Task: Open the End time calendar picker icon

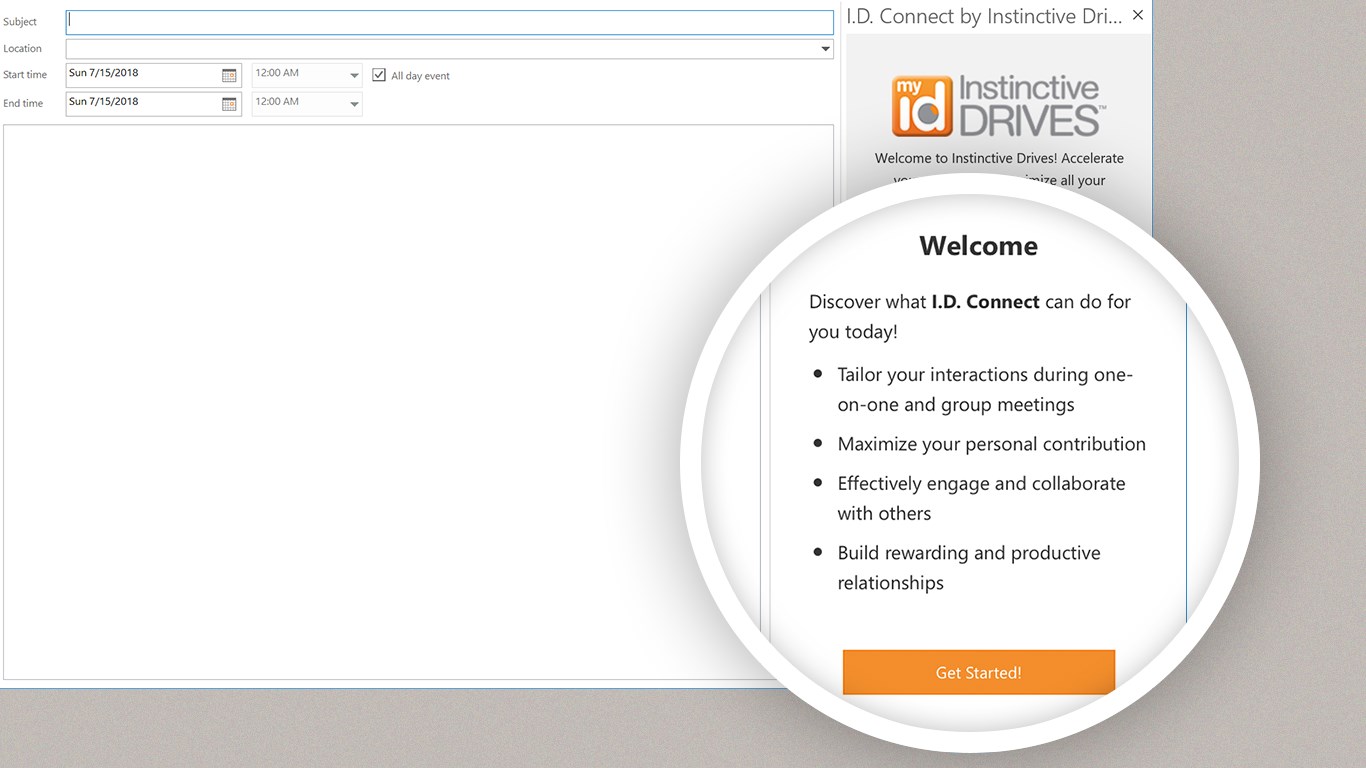Action: tap(229, 104)
